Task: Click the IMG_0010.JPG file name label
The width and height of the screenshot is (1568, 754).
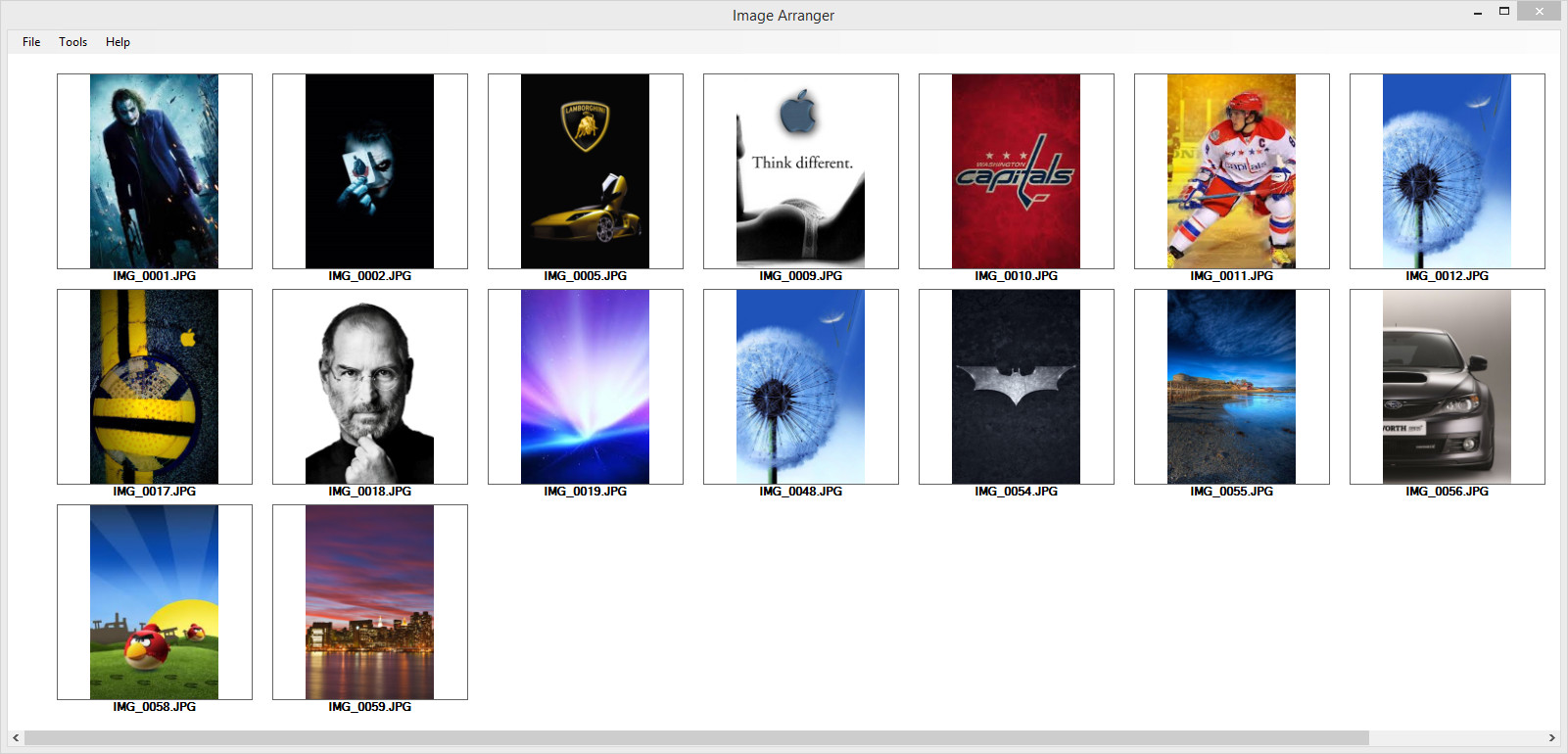Action: (1017, 276)
